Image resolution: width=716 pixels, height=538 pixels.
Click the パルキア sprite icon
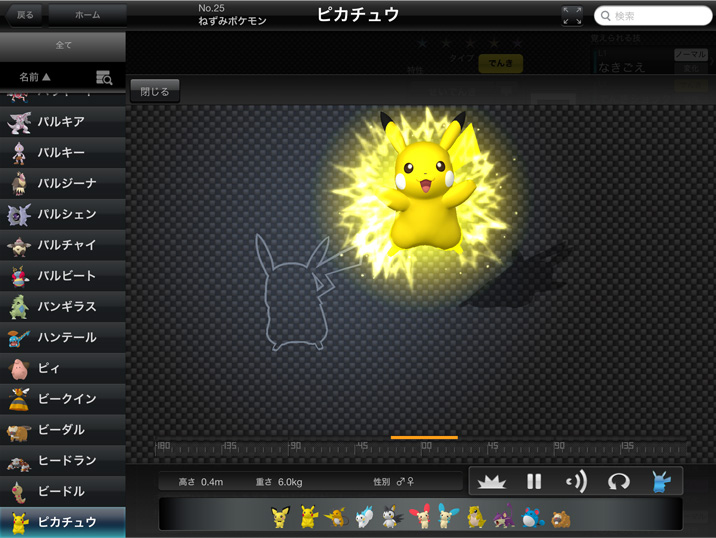(x=19, y=122)
